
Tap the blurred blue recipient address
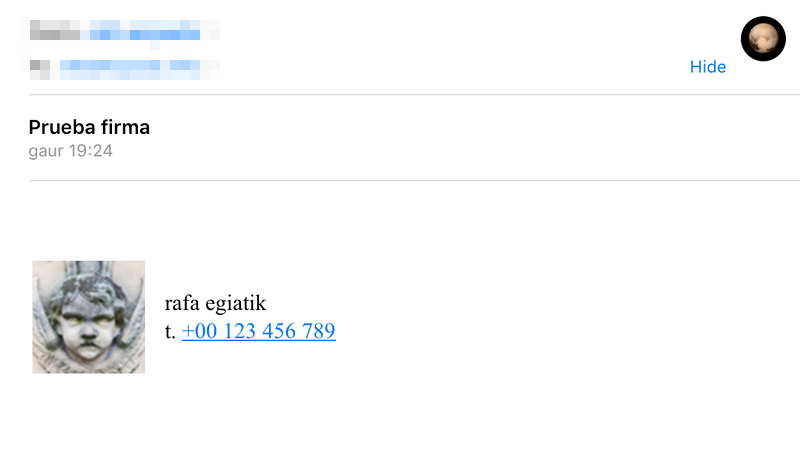click(x=130, y=69)
